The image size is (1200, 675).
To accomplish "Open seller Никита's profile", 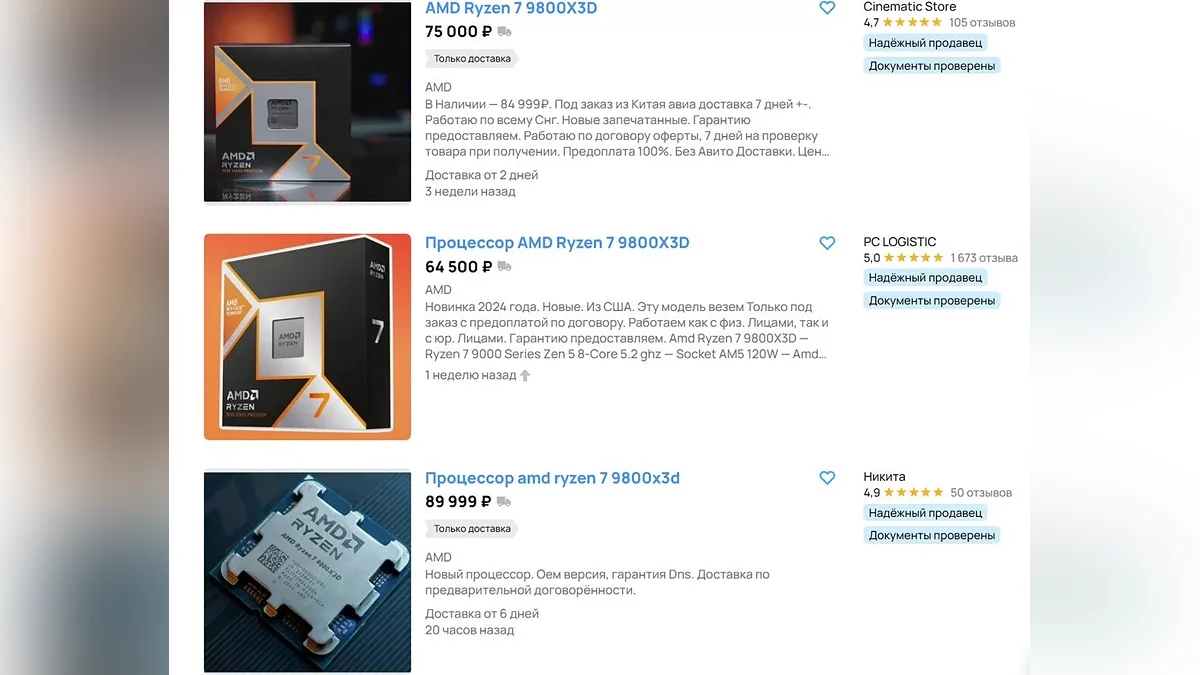I will tap(885, 477).
